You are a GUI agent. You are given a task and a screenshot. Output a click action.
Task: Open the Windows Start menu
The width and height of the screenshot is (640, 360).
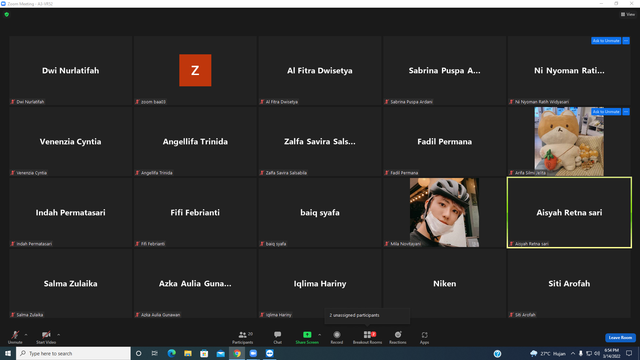[8, 353]
